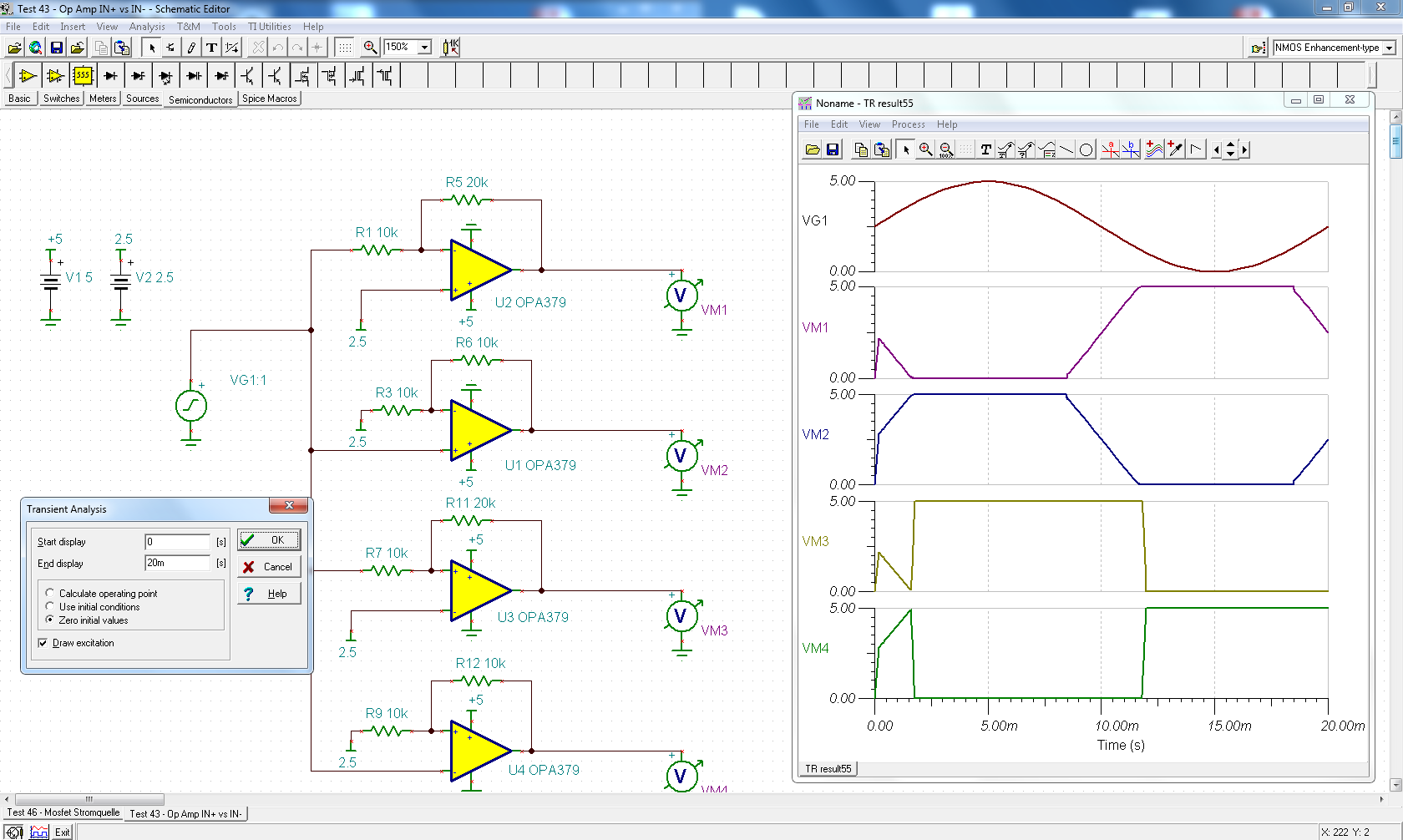Switch to the Spice Macros tab
This screenshot has height=840, width=1403.
(x=269, y=99)
